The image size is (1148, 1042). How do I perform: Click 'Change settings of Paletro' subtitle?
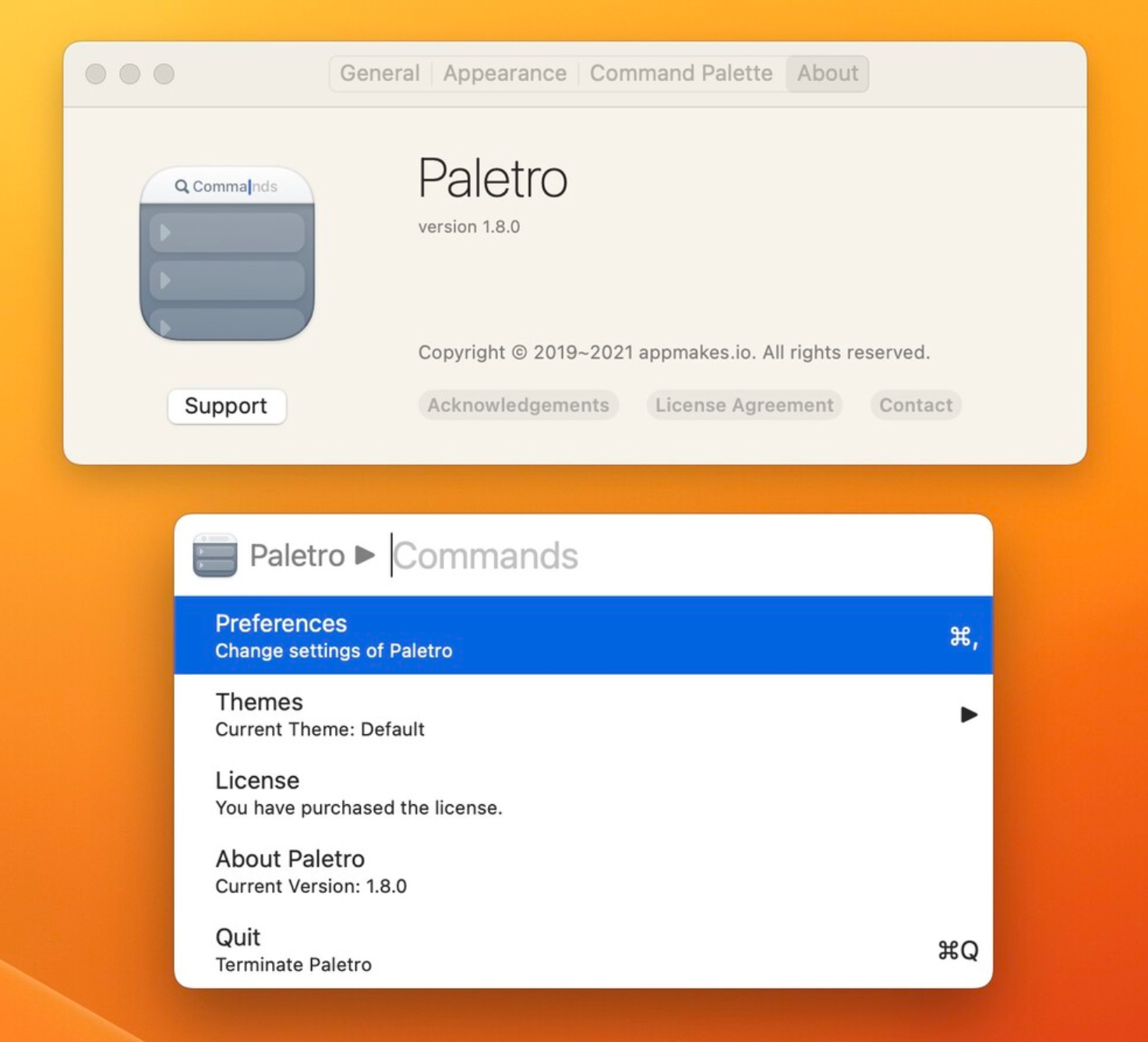click(x=334, y=651)
